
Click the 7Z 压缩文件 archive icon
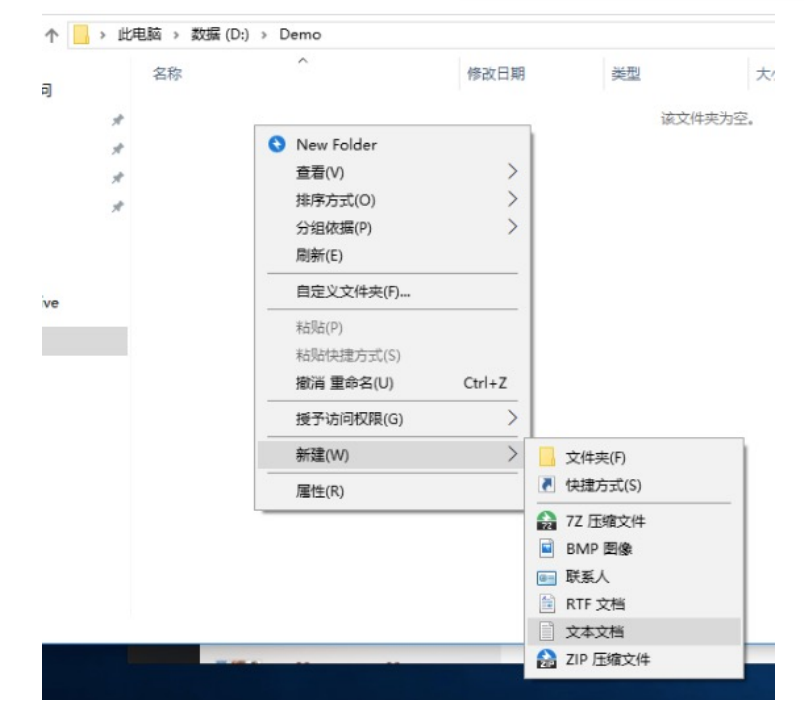tap(547, 521)
